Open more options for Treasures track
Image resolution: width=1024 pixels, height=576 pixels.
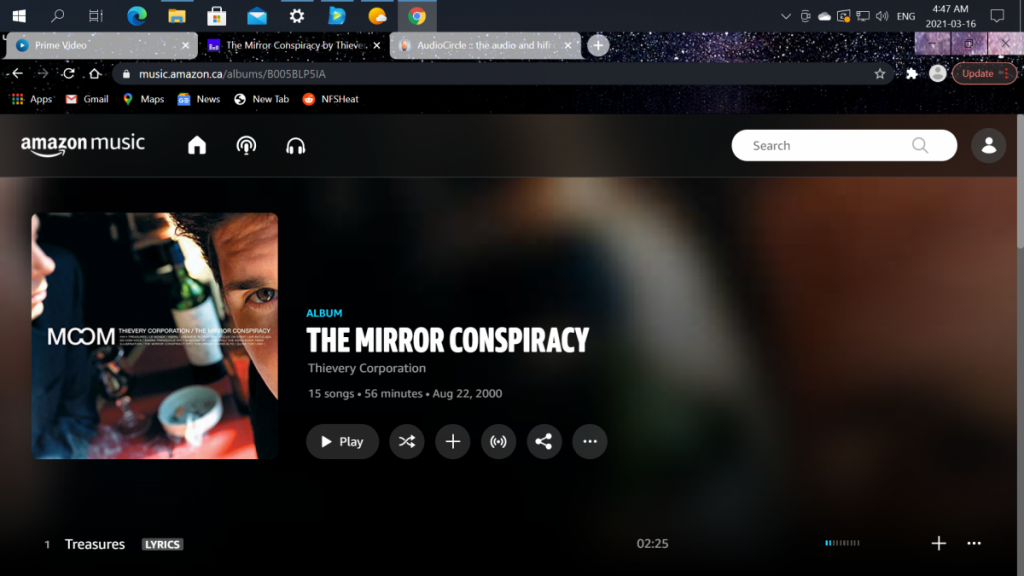click(x=974, y=543)
